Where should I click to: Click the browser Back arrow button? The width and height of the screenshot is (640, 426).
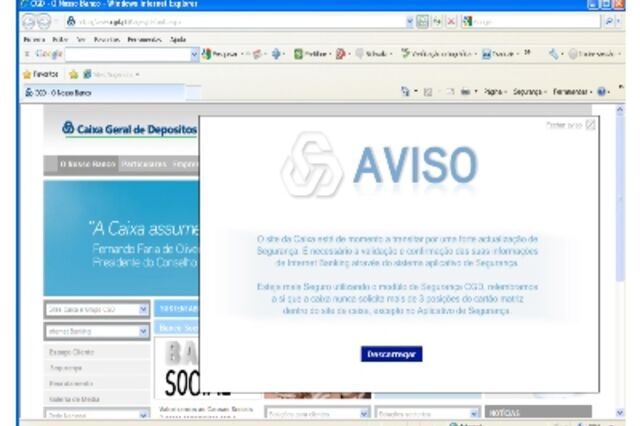(29, 21)
